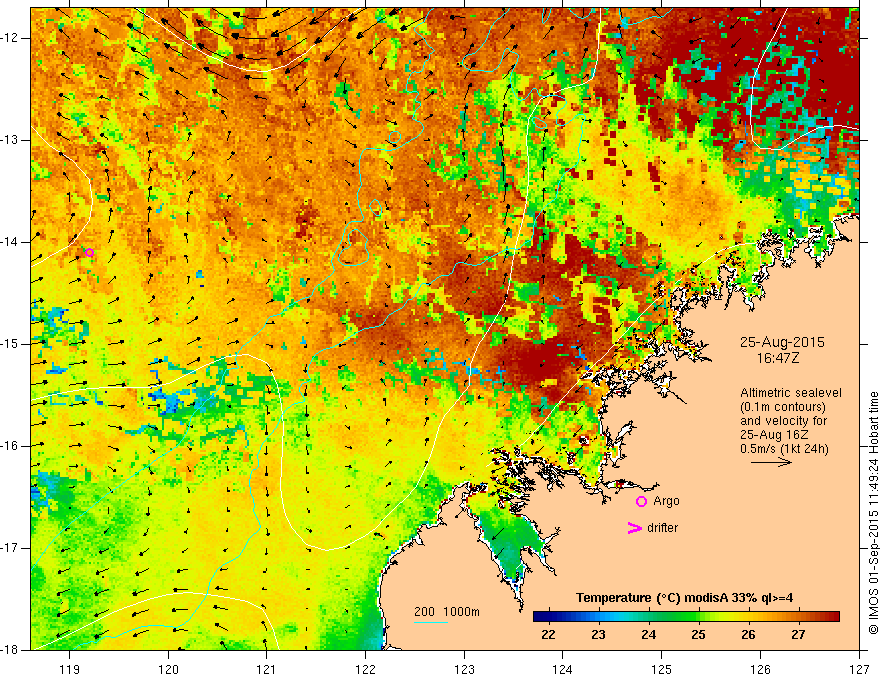The height and width of the screenshot is (680, 880).
Task: Click the 0.5m/s velocity scale arrow
Action: (771, 462)
